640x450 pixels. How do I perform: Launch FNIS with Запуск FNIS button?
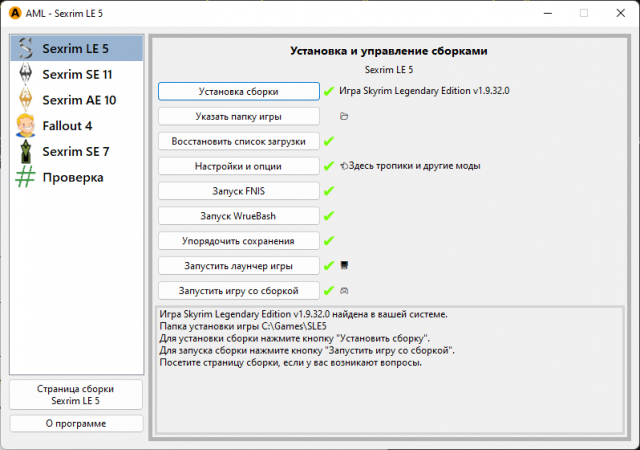click(238, 190)
